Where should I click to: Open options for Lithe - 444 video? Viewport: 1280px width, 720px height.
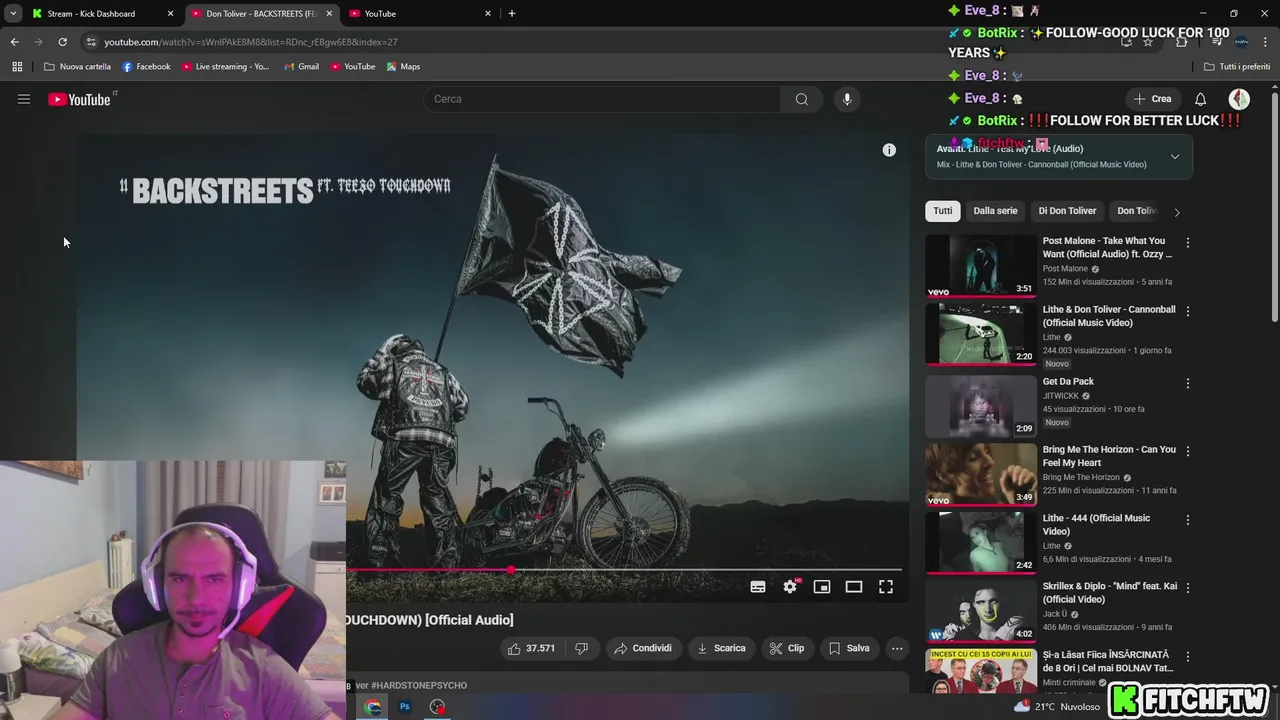[1188, 520]
